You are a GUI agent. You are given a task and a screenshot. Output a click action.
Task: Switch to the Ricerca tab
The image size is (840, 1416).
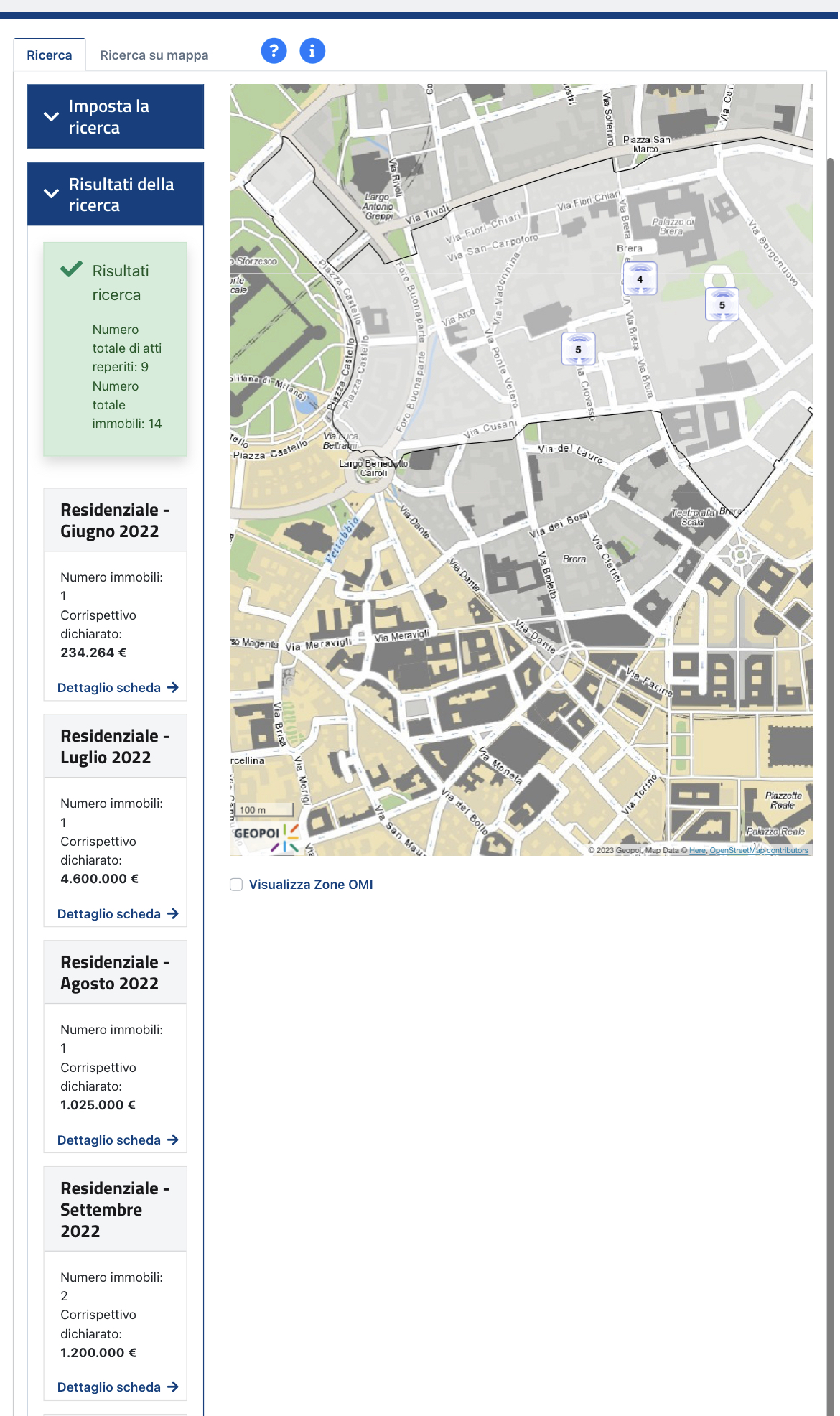point(50,55)
